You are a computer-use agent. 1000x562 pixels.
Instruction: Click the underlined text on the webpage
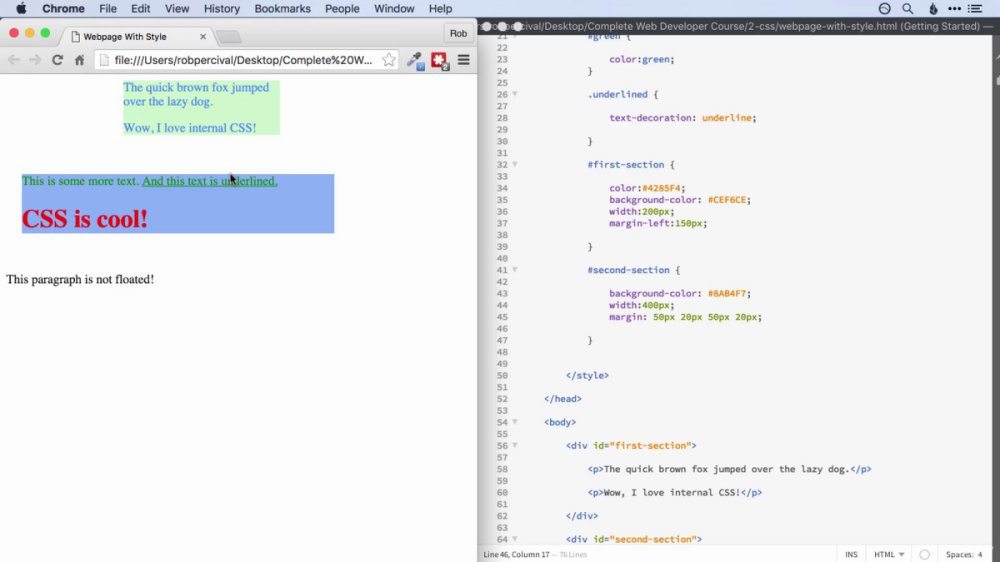point(210,181)
